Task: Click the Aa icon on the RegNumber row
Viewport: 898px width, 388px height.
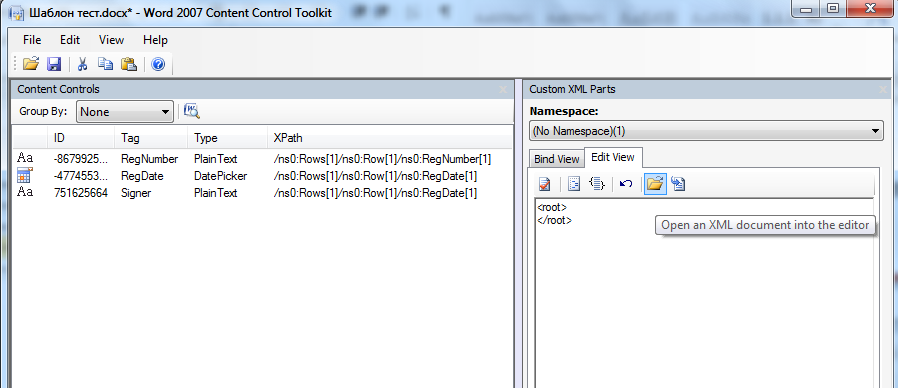Action: click(25, 158)
